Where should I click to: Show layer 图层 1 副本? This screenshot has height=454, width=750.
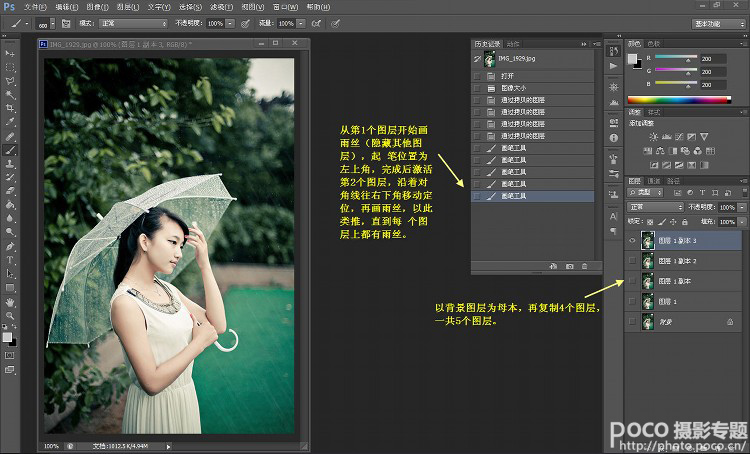[632, 281]
